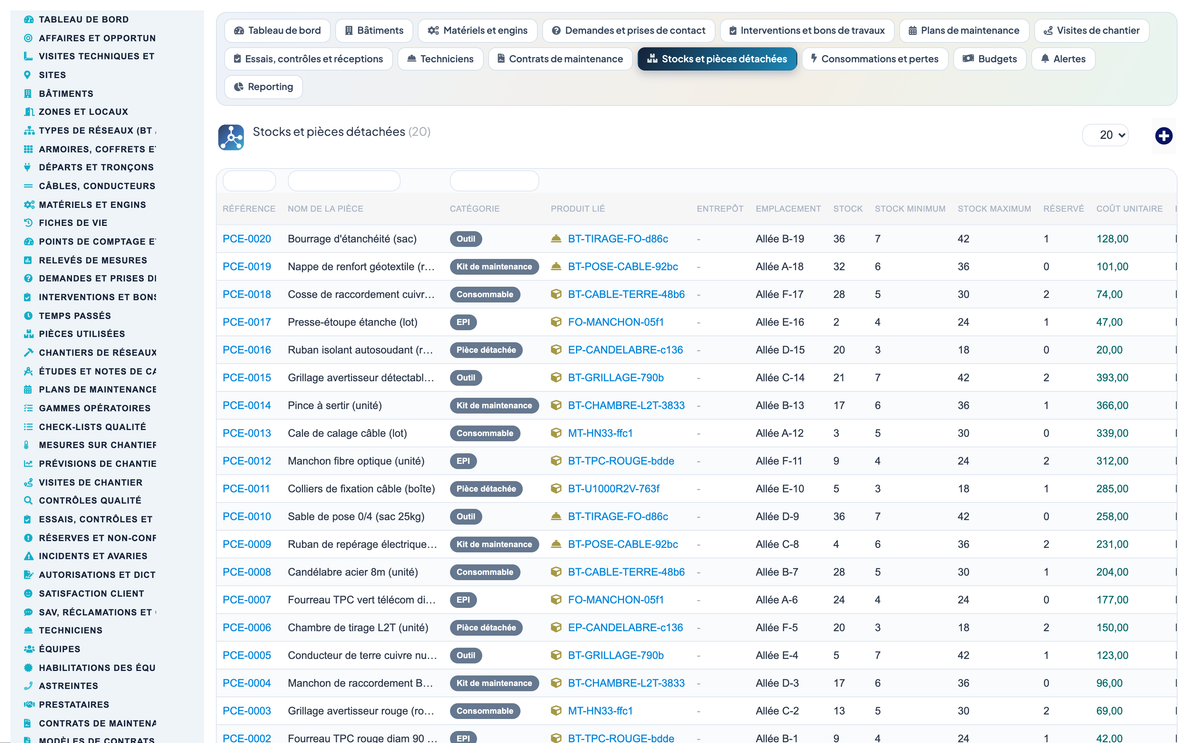This screenshot has width=1200, height=743.
Task: Click the unit cost value 128,00
Action: point(1112,239)
